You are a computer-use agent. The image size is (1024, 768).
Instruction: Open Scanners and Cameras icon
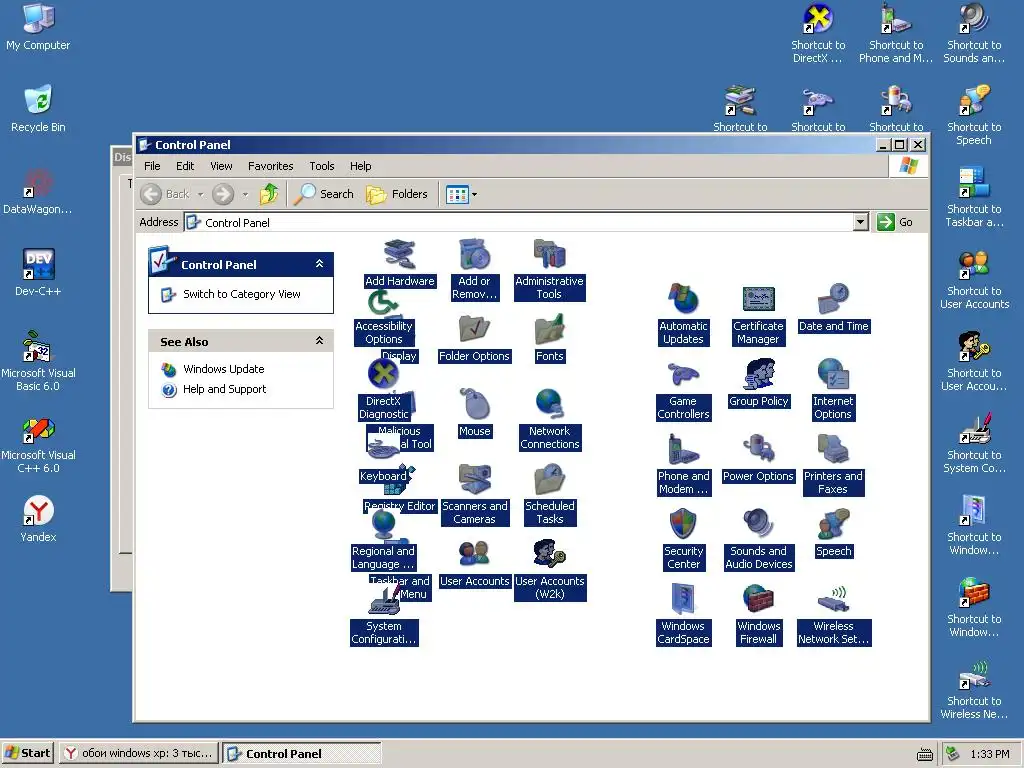coord(474,480)
